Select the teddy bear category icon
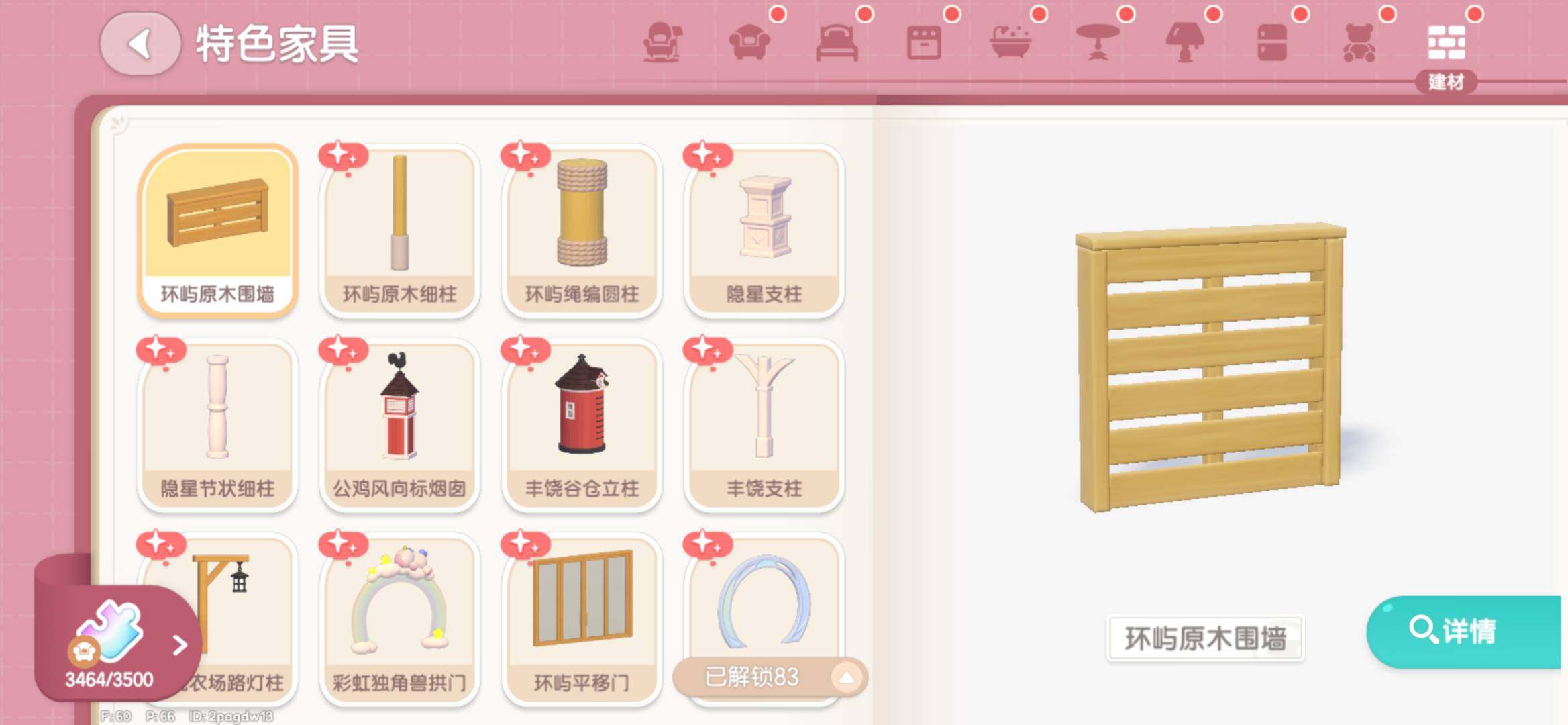The width and height of the screenshot is (1568, 725). [x=1359, y=43]
